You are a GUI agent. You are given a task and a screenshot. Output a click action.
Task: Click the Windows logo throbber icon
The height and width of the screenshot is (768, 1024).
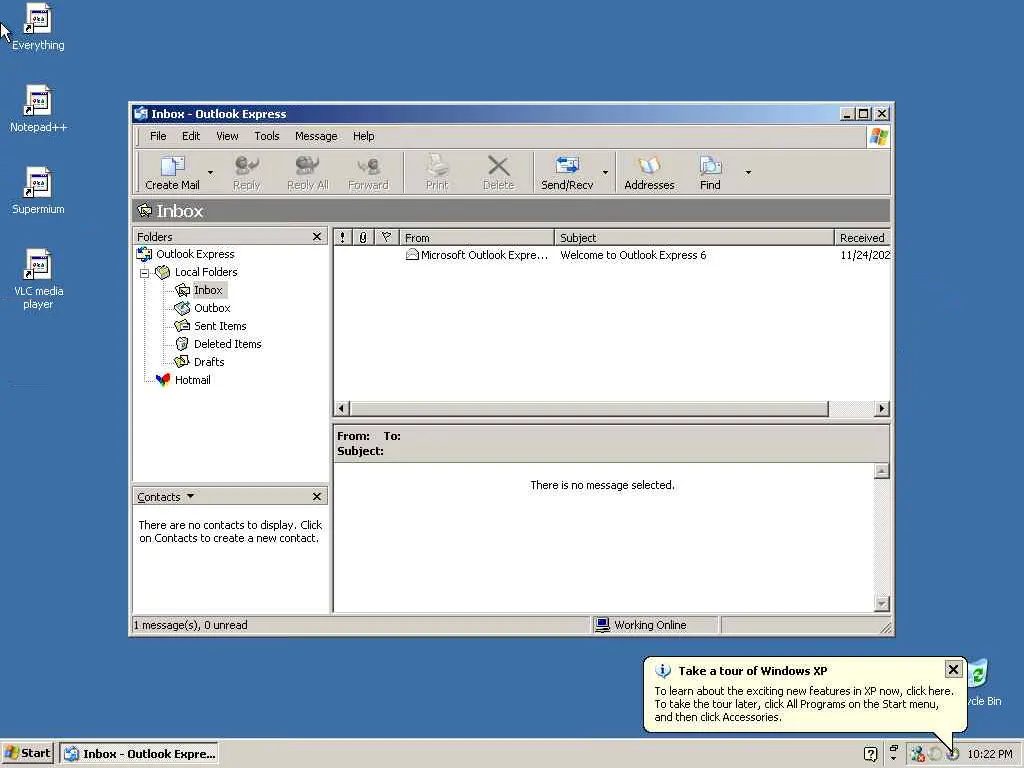click(878, 136)
